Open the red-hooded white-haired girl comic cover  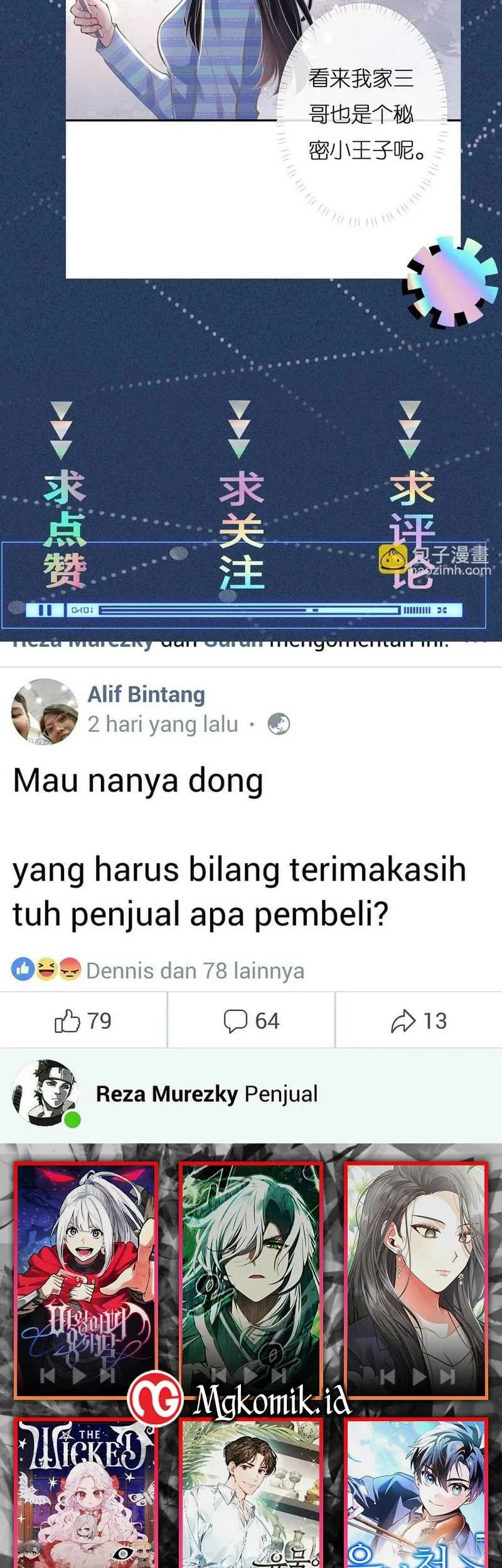tap(86, 1281)
